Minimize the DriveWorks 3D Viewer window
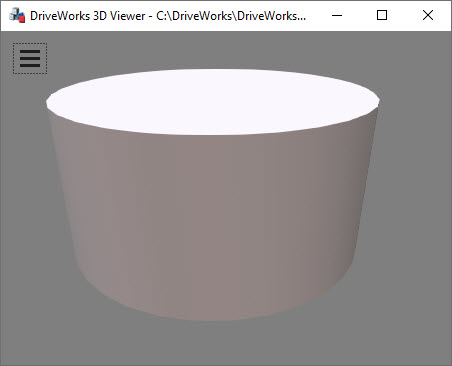 coord(337,15)
